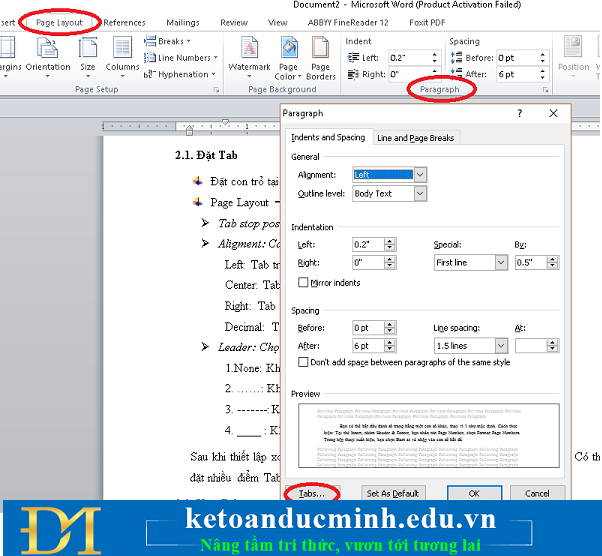Click the dialog Spacing After field

click(x=369, y=346)
